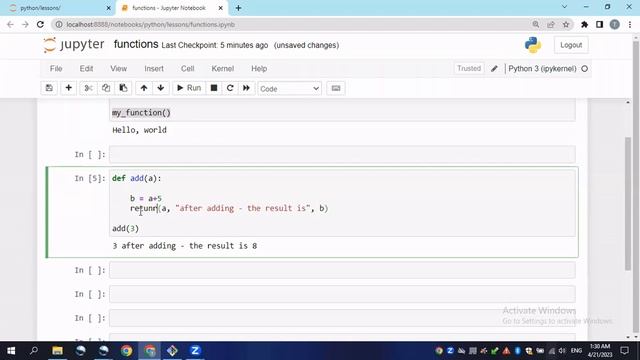Run the selected cell
The width and height of the screenshot is (640, 360).
point(189,88)
